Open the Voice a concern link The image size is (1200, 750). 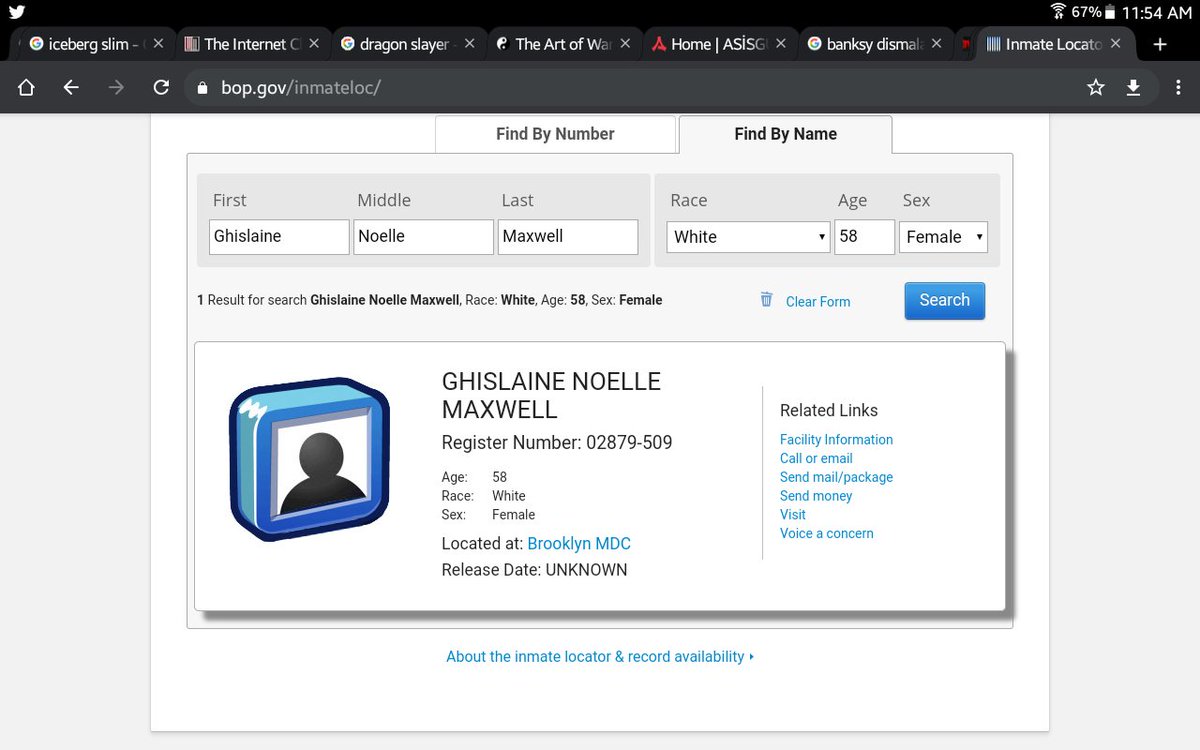pyautogui.click(x=827, y=533)
